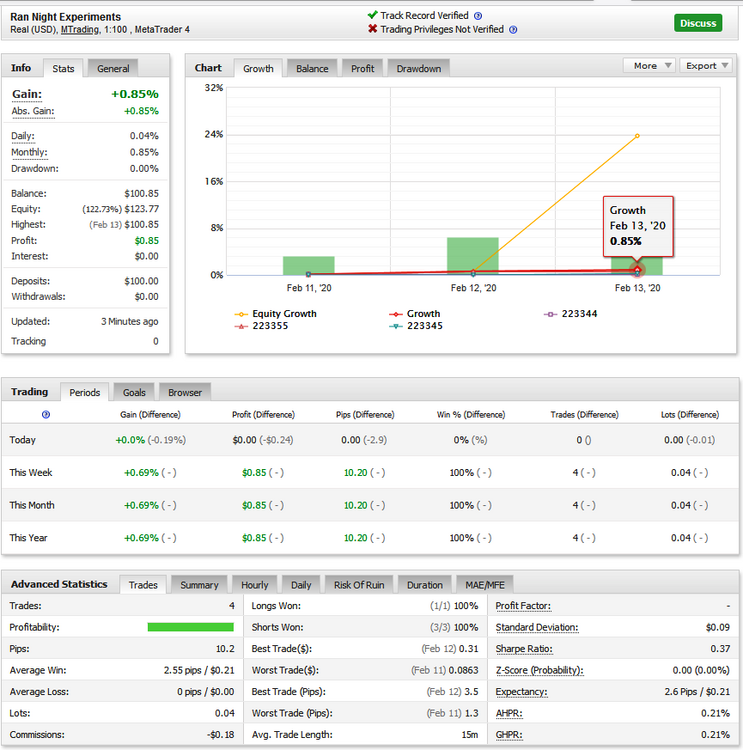Select the Drawdown chart tab
This screenshot has width=743, height=750.
pyautogui.click(x=419, y=68)
